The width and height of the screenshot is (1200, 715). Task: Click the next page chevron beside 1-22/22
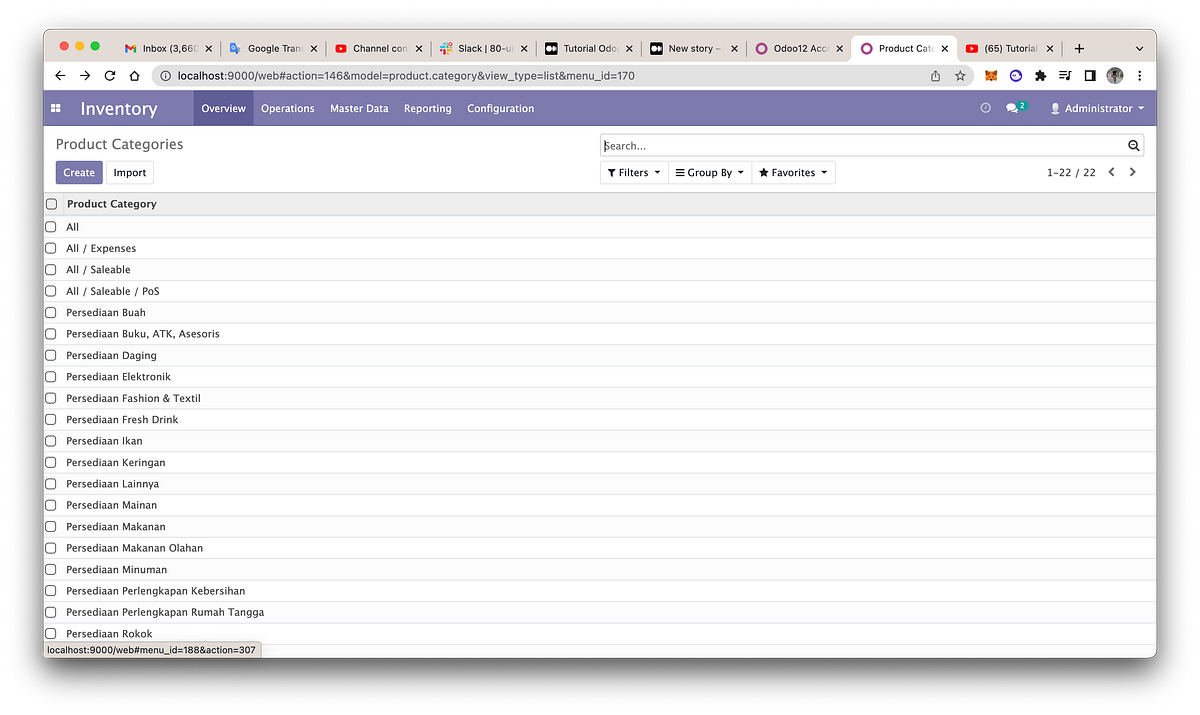coord(1133,171)
